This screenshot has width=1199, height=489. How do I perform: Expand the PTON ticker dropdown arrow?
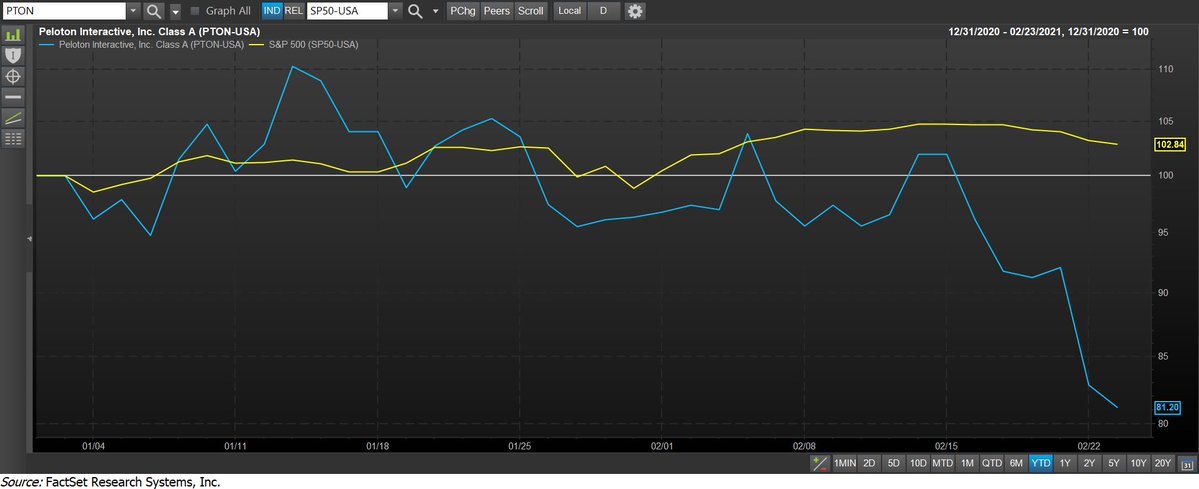tap(133, 11)
